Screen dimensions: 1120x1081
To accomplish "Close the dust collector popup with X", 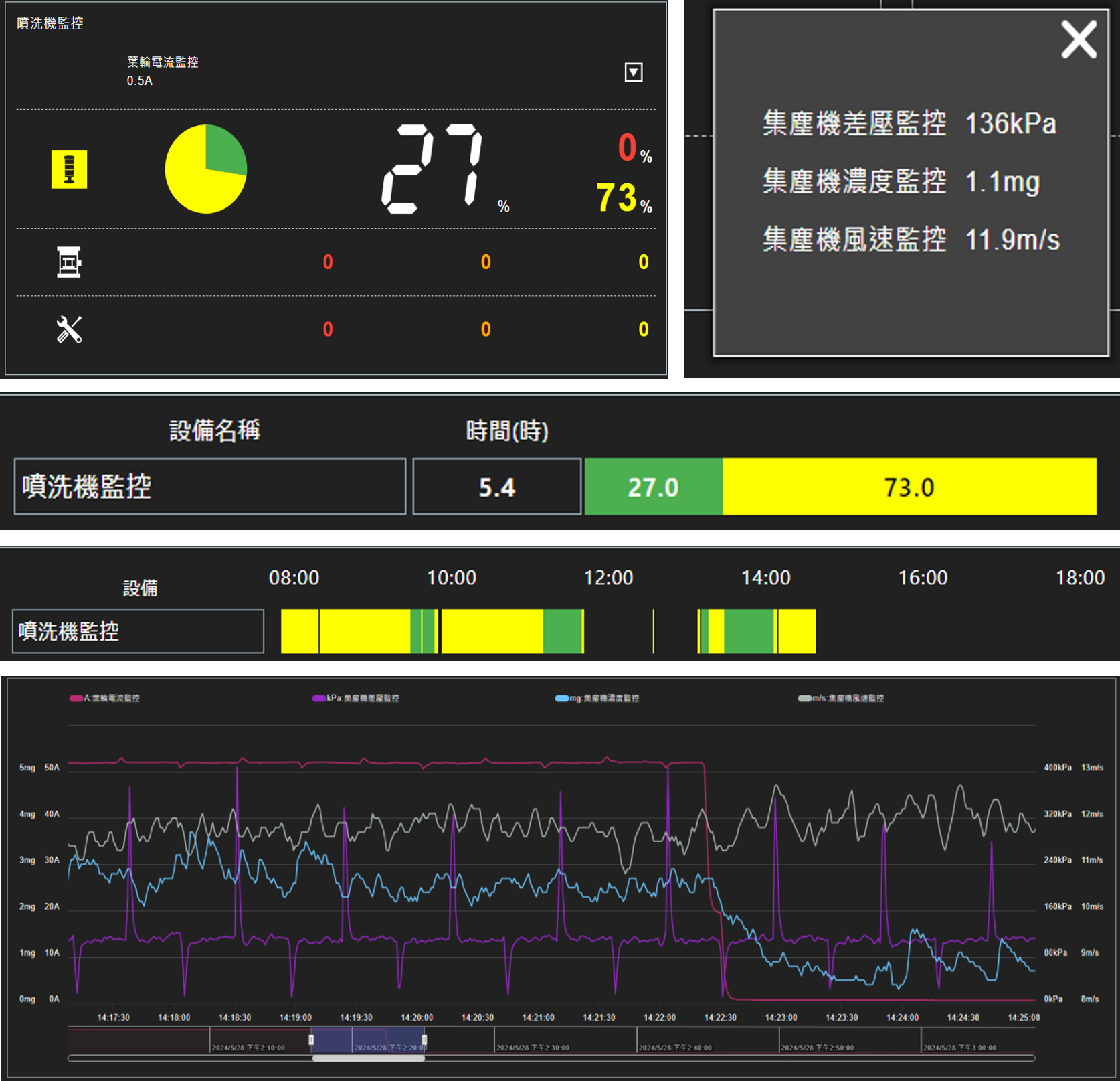I will pyautogui.click(x=1079, y=39).
